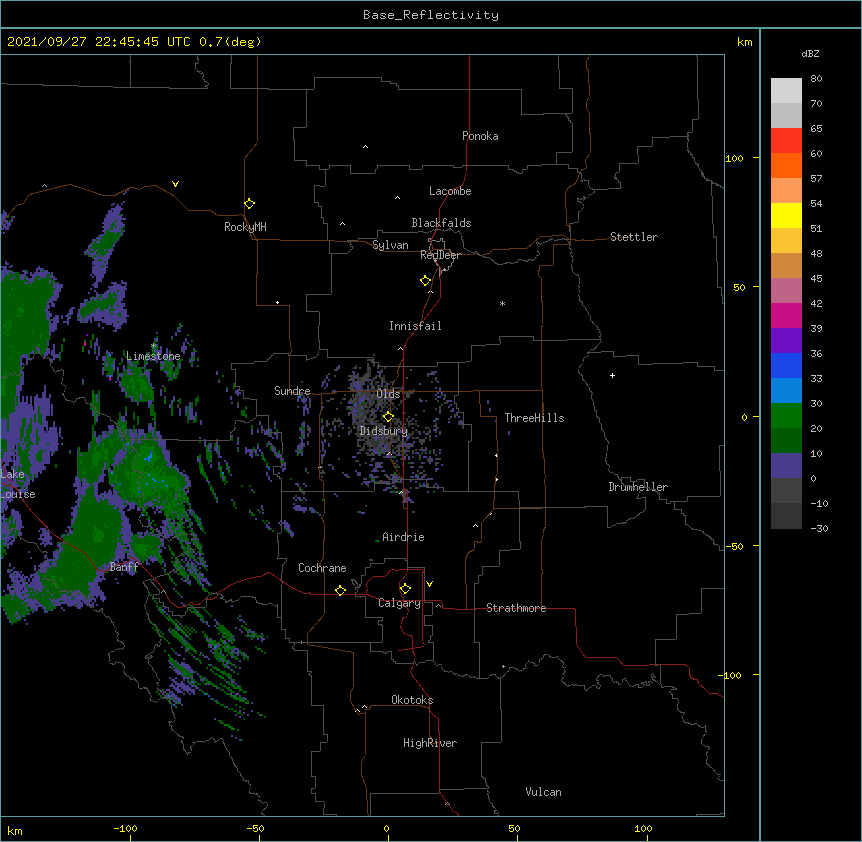Image resolution: width=862 pixels, height=842 pixels.
Task: Click the white cross marker north of Drumheller
Action: 612,375
